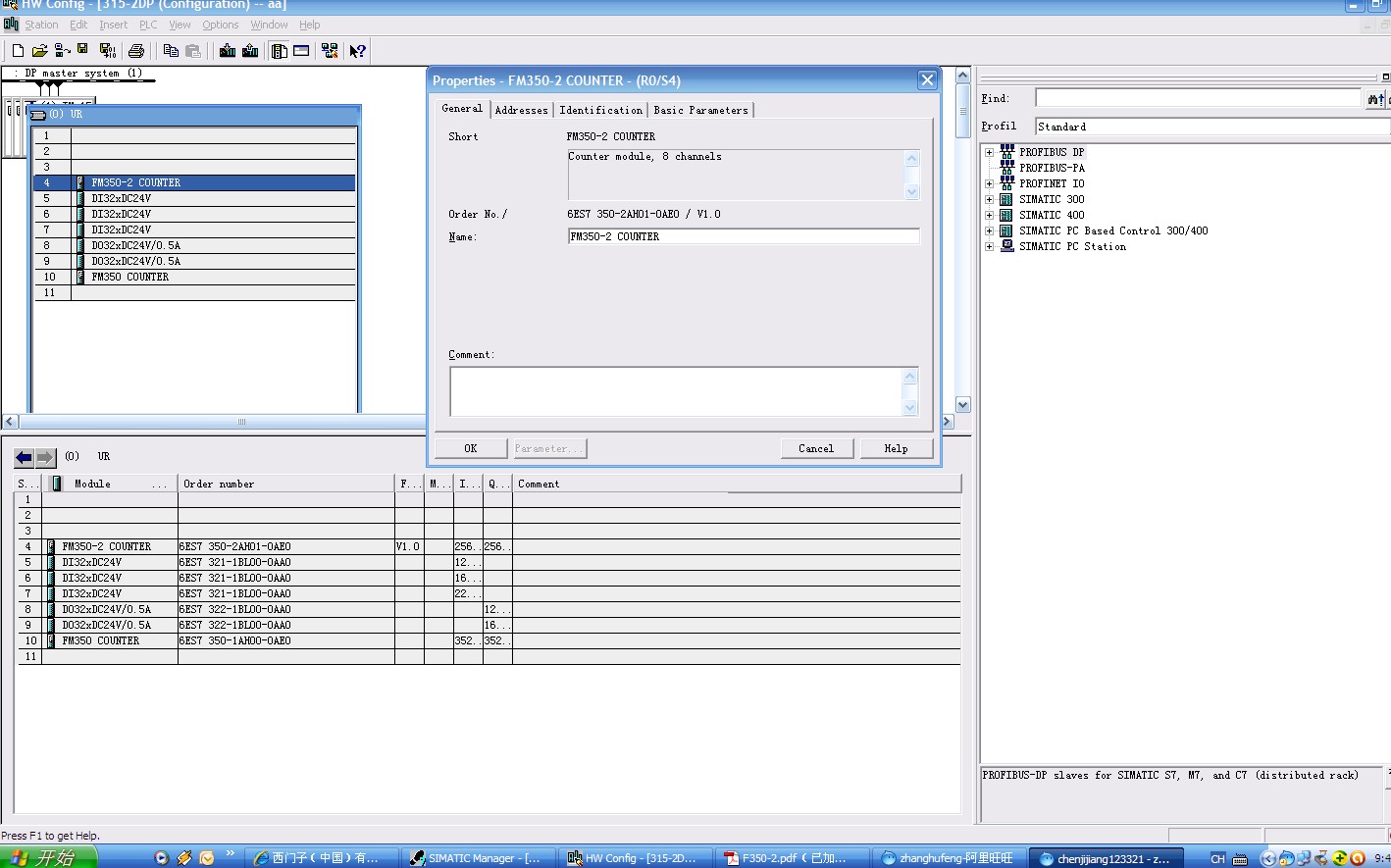Viewport: 1391px width, 868px height.
Task: Show hidden quick launch icons chevron
Action: pyautogui.click(x=231, y=853)
